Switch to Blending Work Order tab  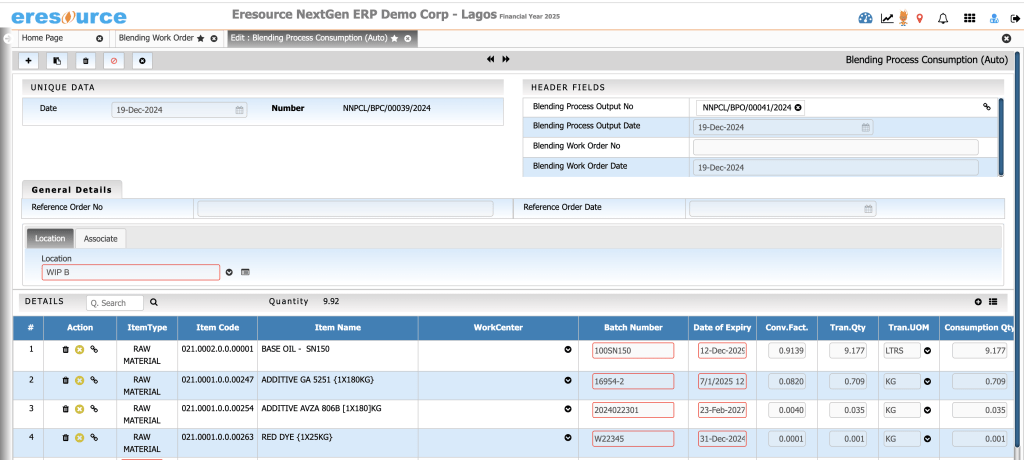click(156, 38)
